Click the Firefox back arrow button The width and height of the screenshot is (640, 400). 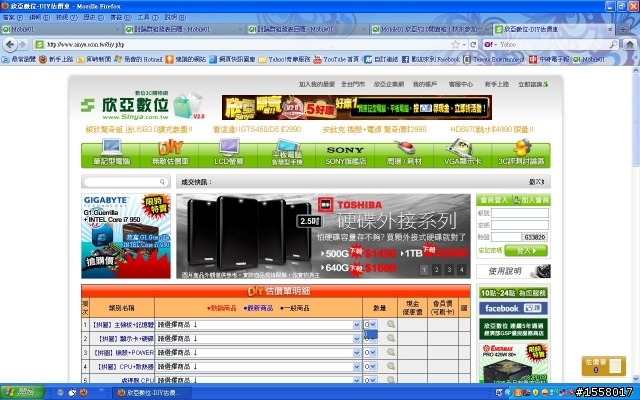tap(10, 44)
